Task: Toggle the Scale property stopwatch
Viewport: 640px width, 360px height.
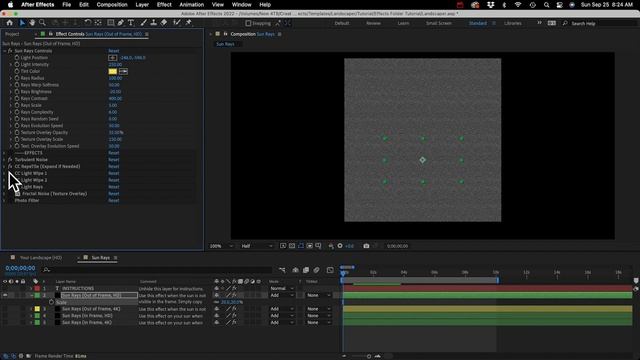Action: coord(51,302)
